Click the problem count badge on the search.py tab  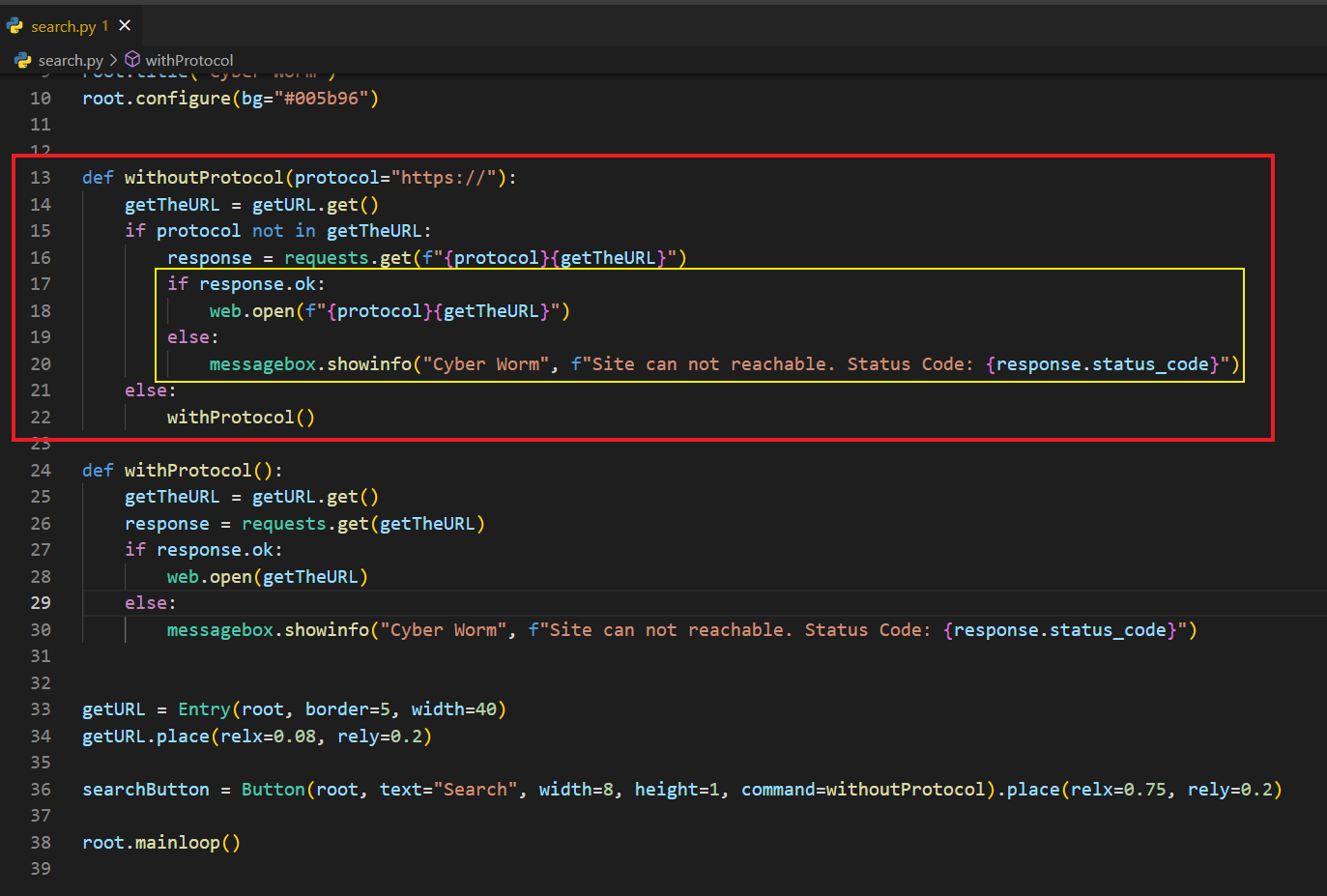(x=105, y=26)
